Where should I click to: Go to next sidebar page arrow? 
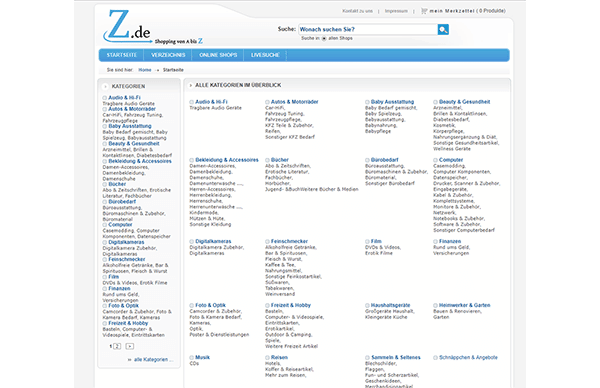pos(130,346)
